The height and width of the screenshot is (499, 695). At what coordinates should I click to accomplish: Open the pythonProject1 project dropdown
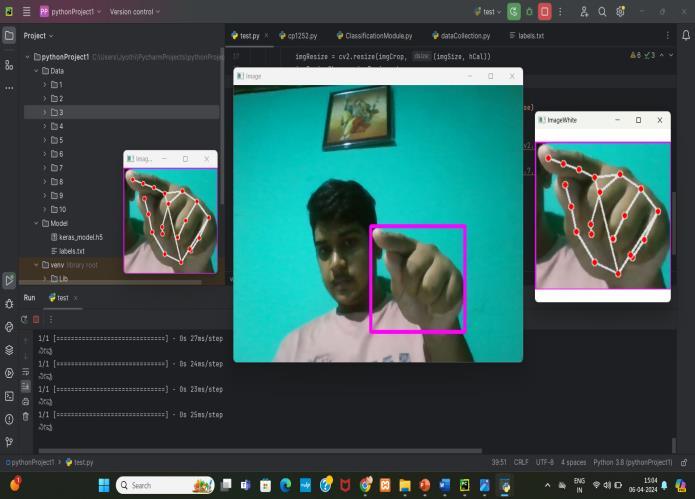[x=71, y=12]
